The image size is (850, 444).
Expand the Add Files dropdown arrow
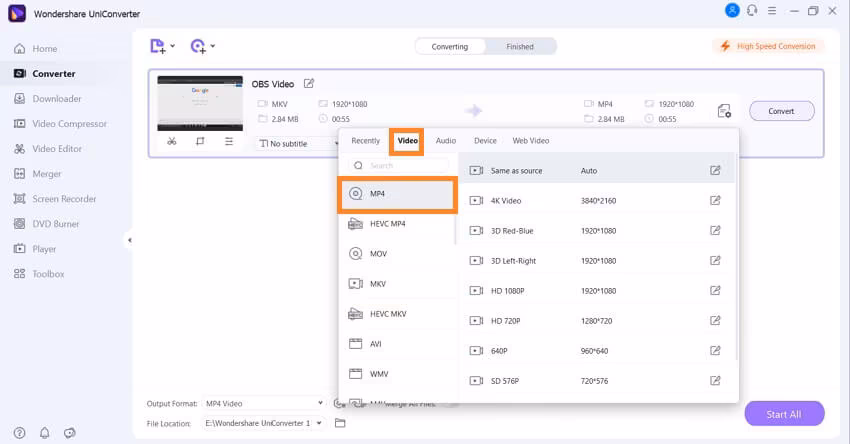(172, 46)
